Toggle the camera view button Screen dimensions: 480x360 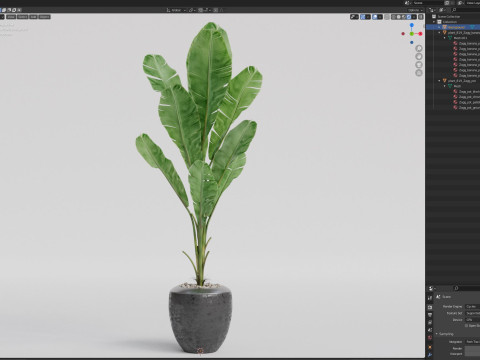coord(419,65)
